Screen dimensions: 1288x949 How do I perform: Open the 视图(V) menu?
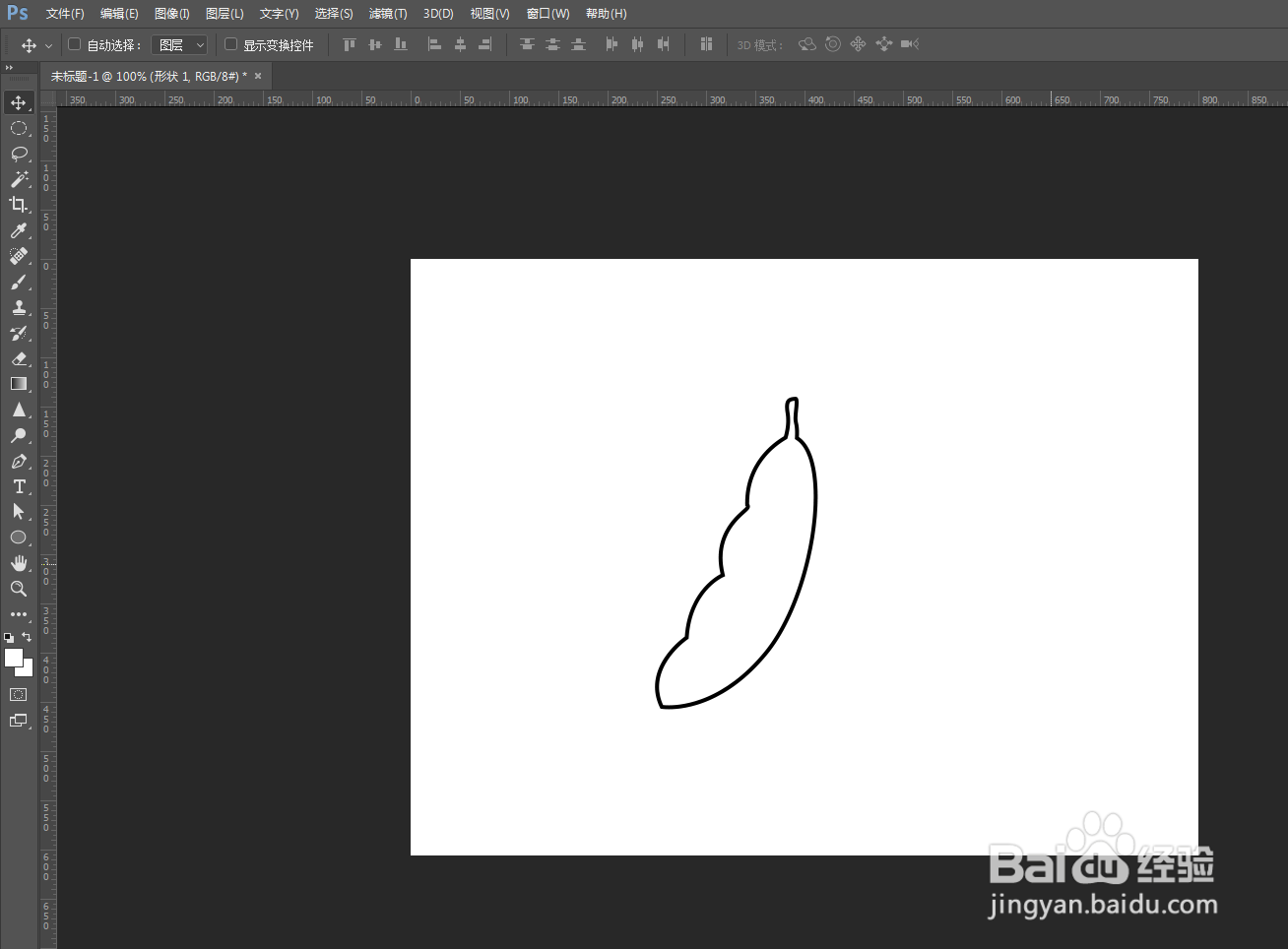(x=489, y=14)
